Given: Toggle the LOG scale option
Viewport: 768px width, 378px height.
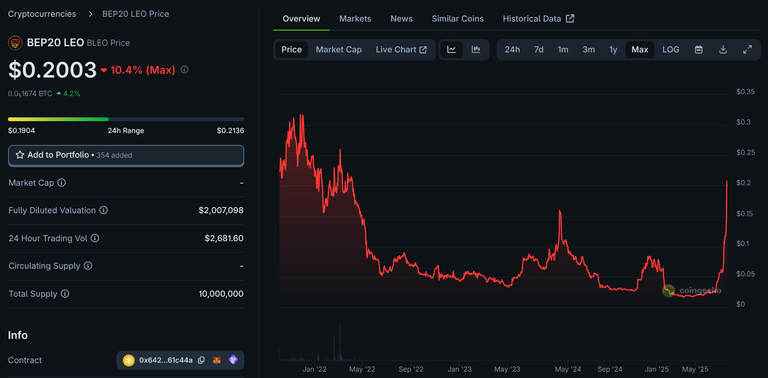Looking at the screenshot, I should (671, 49).
